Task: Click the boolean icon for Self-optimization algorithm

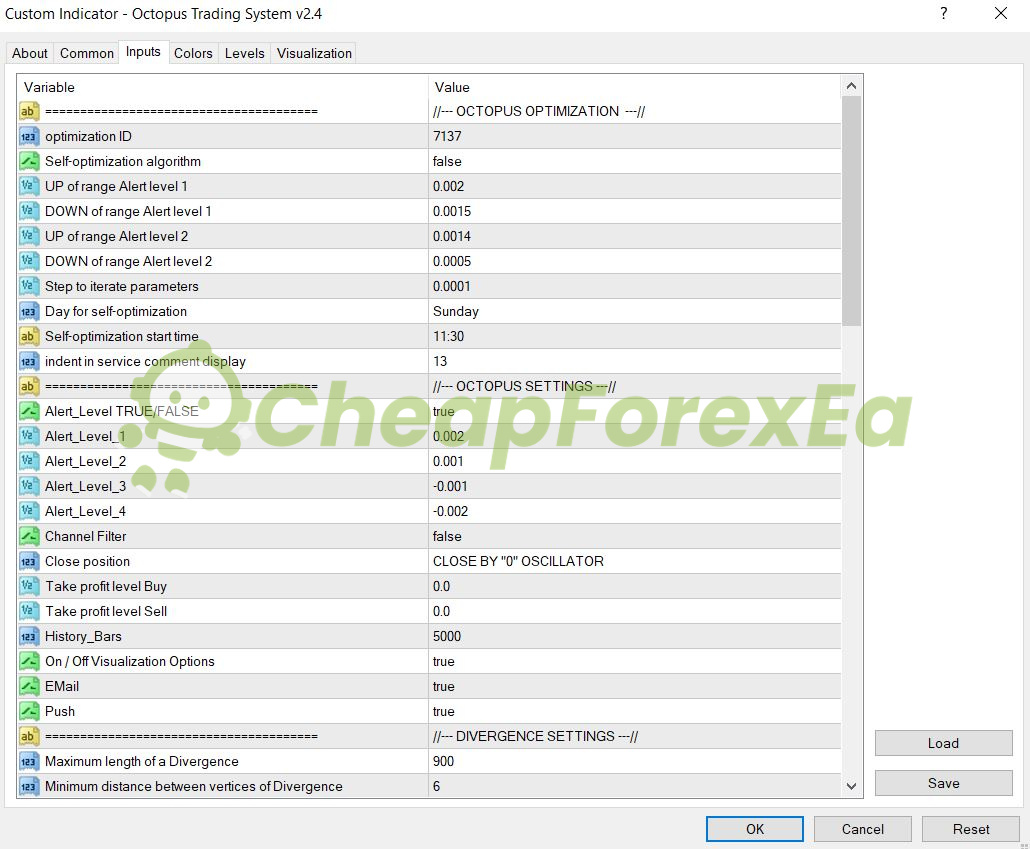Action: tap(29, 162)
